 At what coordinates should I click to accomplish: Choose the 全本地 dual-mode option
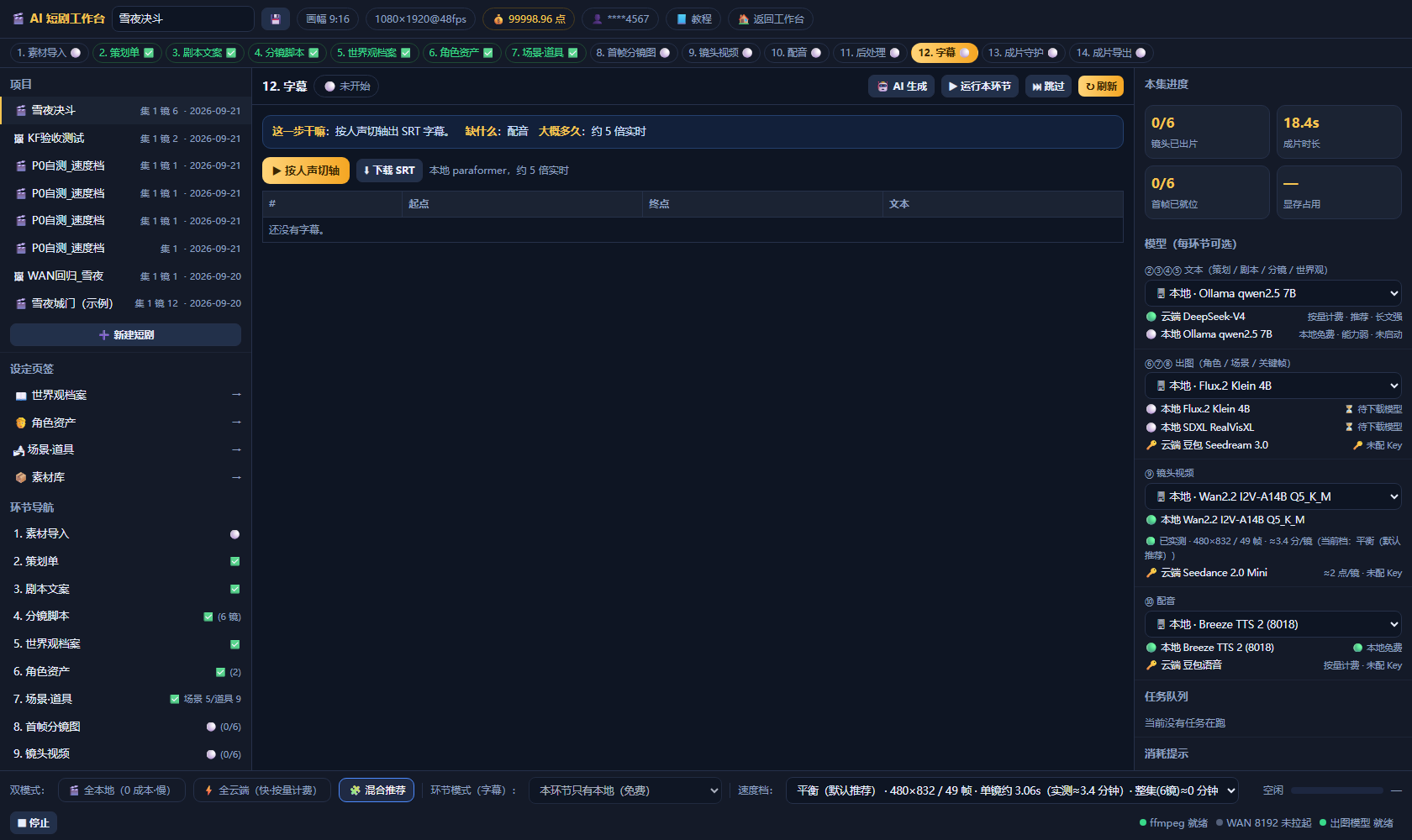[x=121, y=790]
